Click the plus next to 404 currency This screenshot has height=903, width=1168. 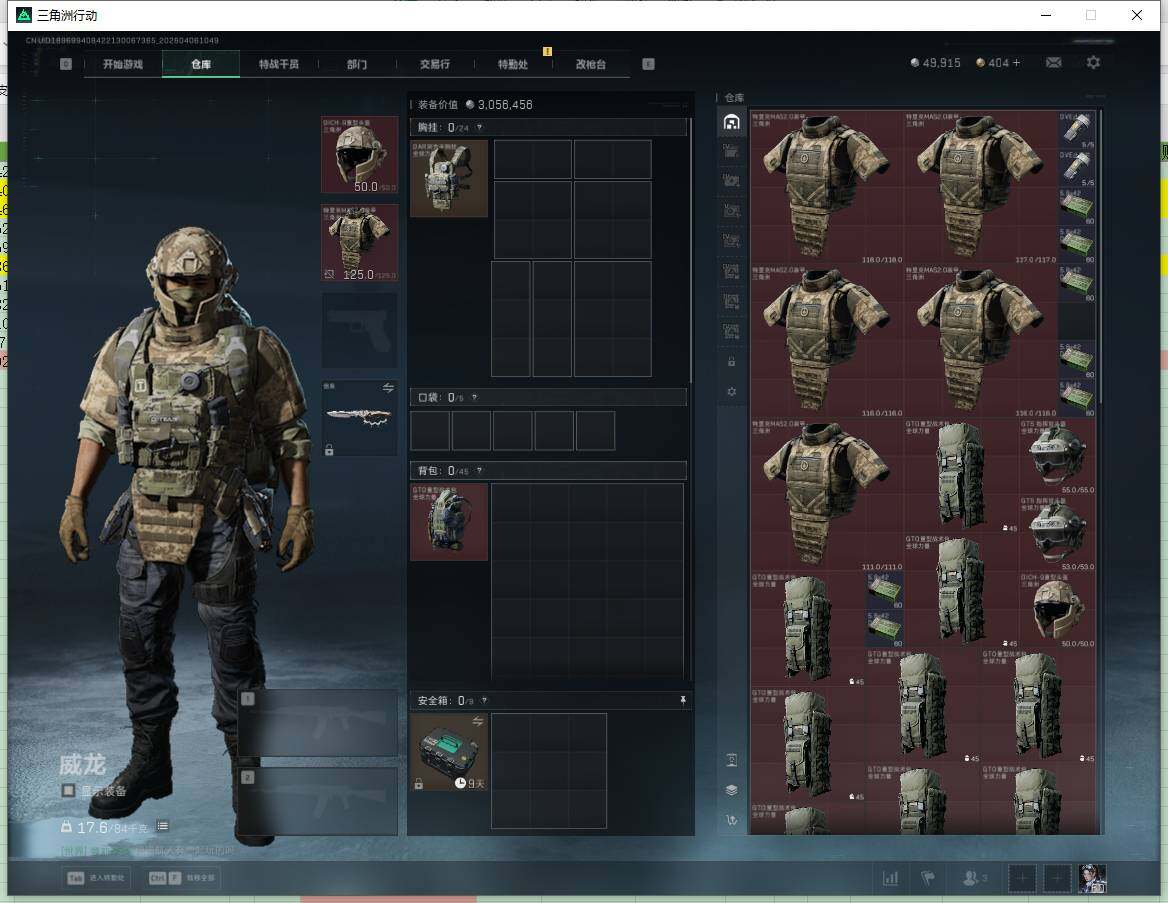1016,63
